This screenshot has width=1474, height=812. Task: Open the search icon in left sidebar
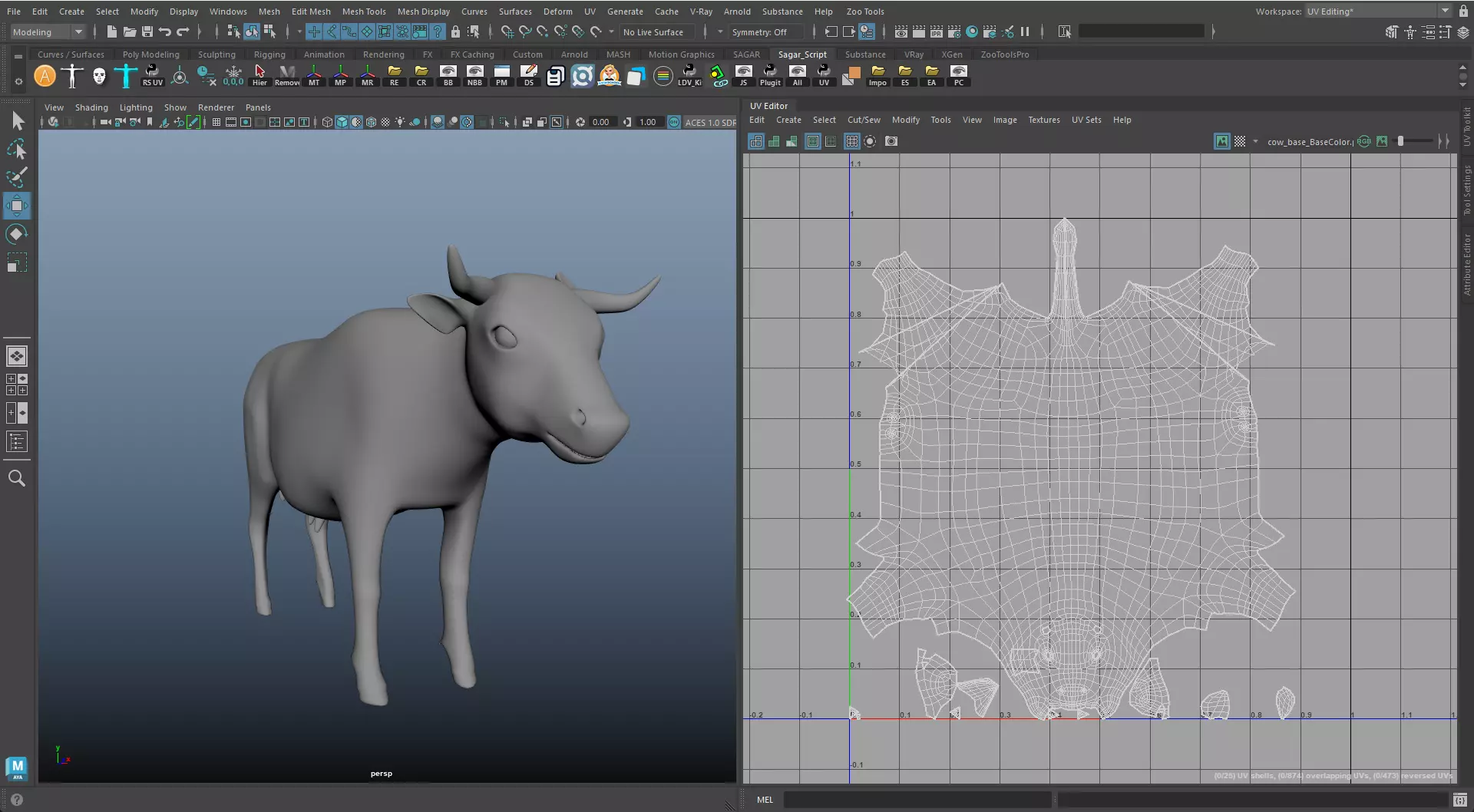(17, 478)
